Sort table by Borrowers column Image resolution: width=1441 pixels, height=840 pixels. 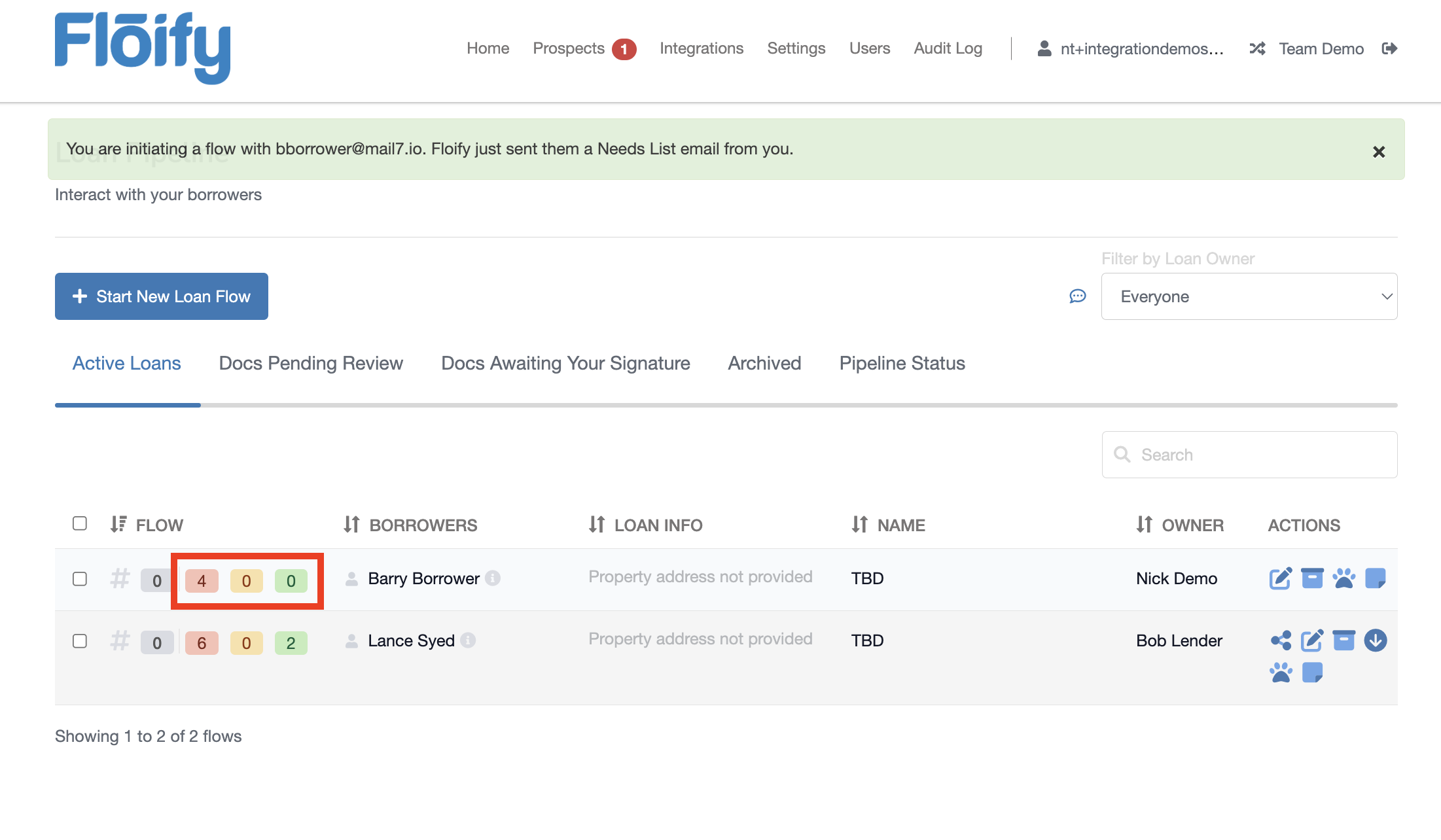point(410,525)
